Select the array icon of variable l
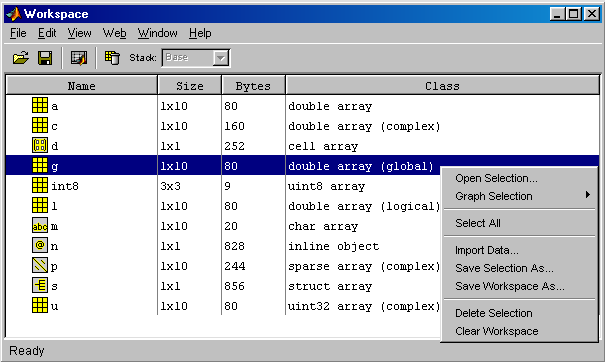 point(40,205)
